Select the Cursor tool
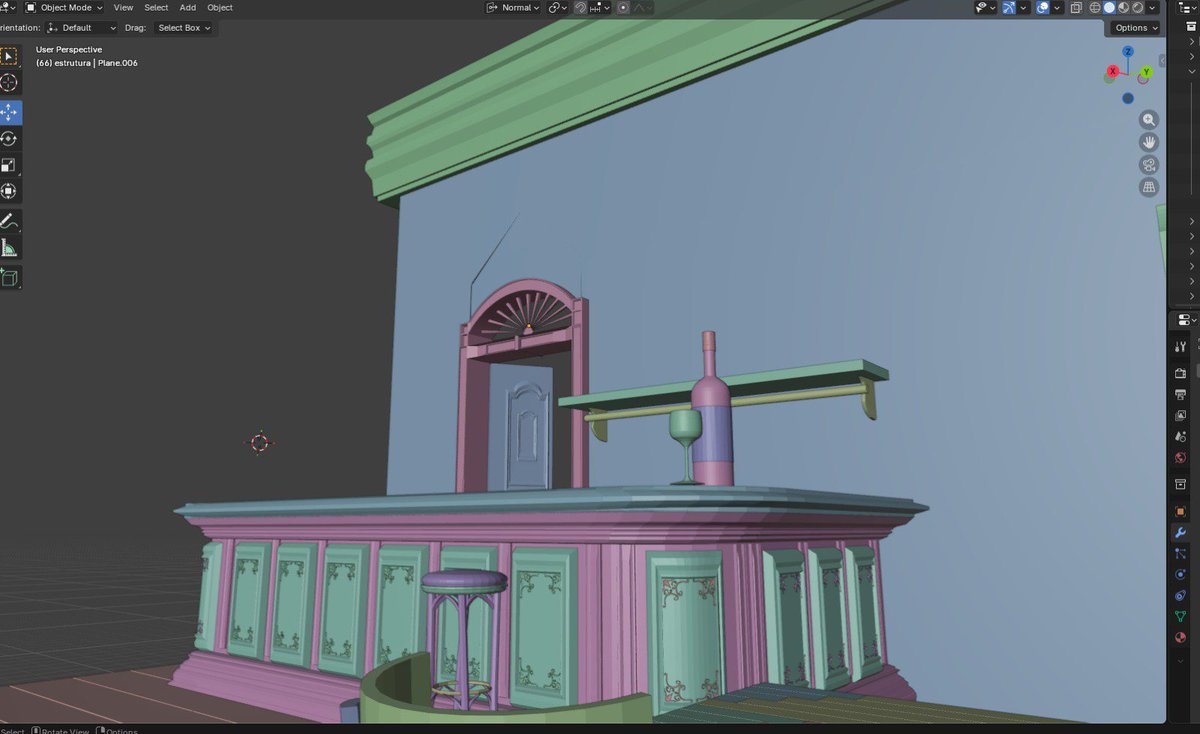 pyautogui.click(x=8, y=84)
